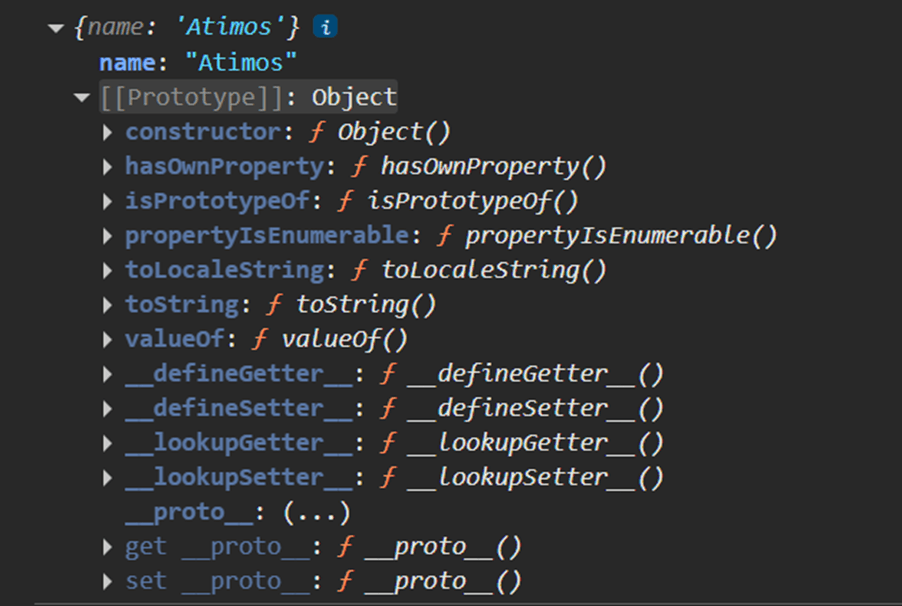
Task: Expand the __lookupSetter__ arrow
Action: click(108, 478)
